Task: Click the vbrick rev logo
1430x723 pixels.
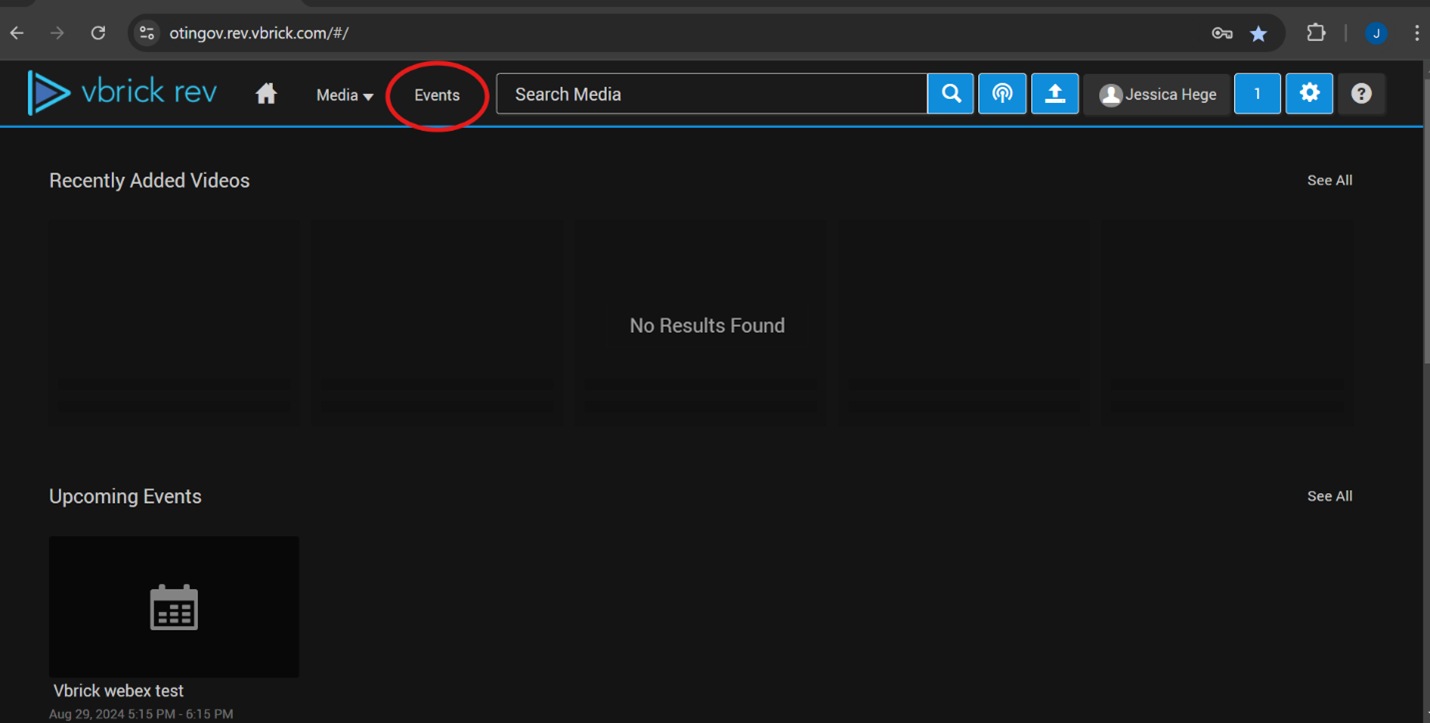Action: pos(122,93)
